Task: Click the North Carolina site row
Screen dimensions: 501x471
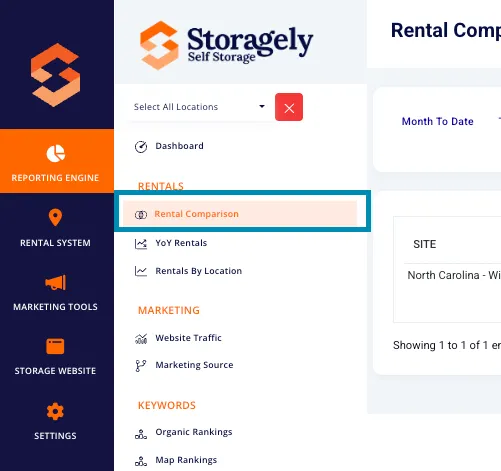Action: click(x=454, y=275)
